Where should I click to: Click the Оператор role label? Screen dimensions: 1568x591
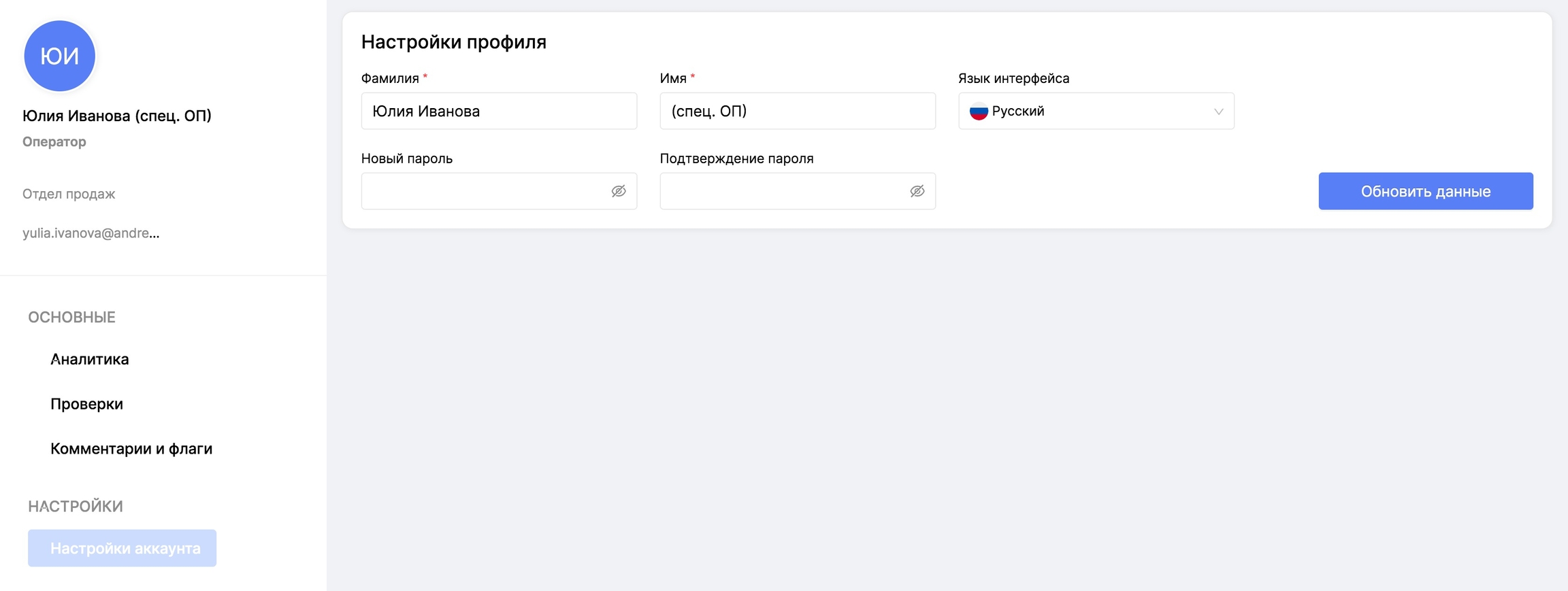(x=54, y=141)
